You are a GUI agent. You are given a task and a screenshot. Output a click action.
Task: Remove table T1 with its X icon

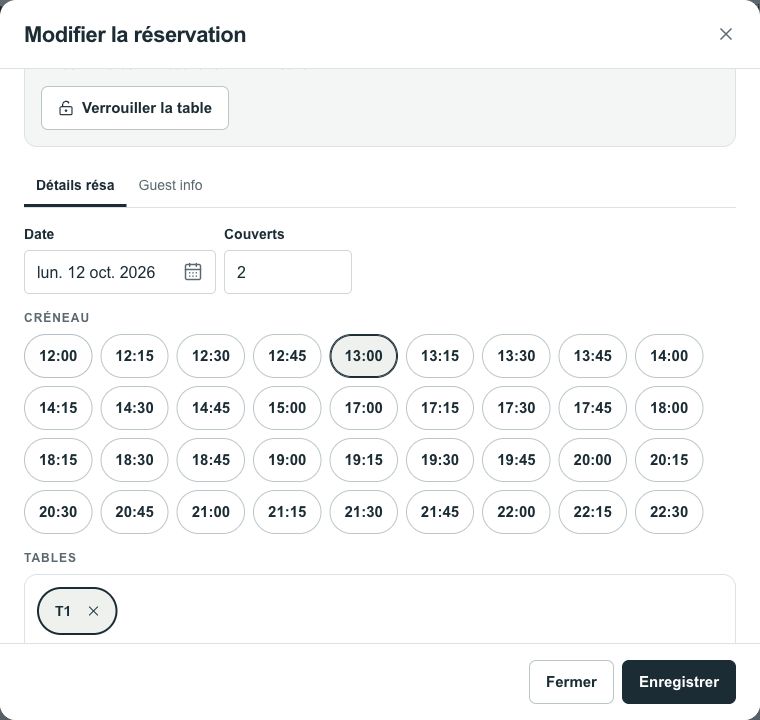point(94,611)
